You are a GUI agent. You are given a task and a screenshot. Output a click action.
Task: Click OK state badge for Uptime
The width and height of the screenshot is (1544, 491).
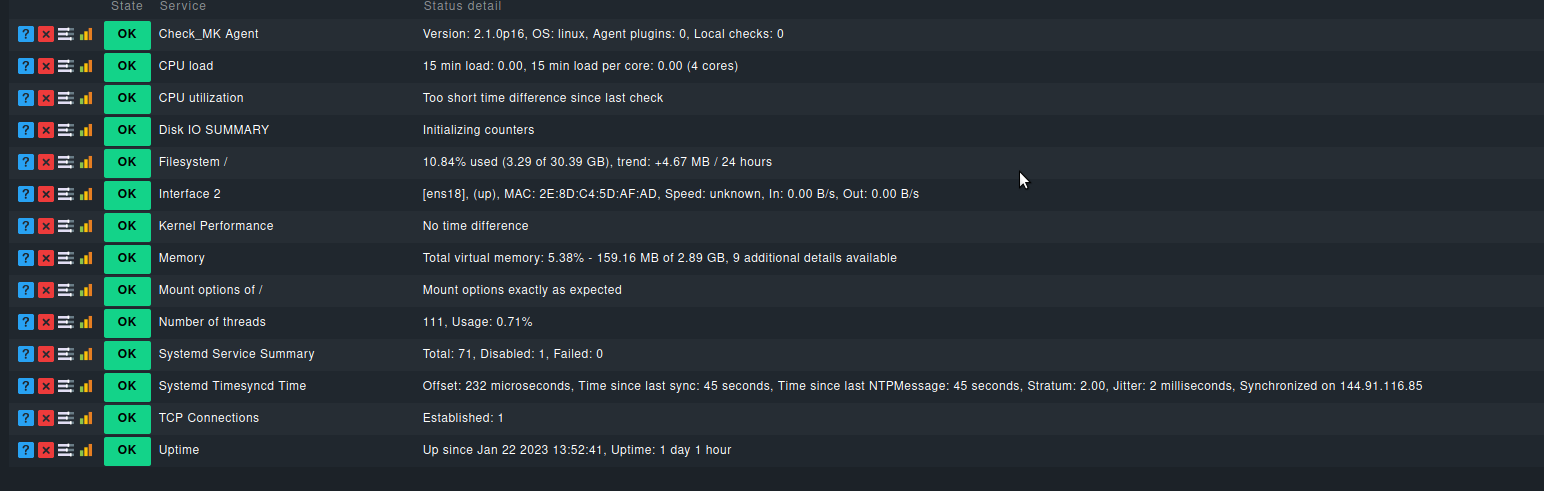pyautogui.click(x=127, y=450)
